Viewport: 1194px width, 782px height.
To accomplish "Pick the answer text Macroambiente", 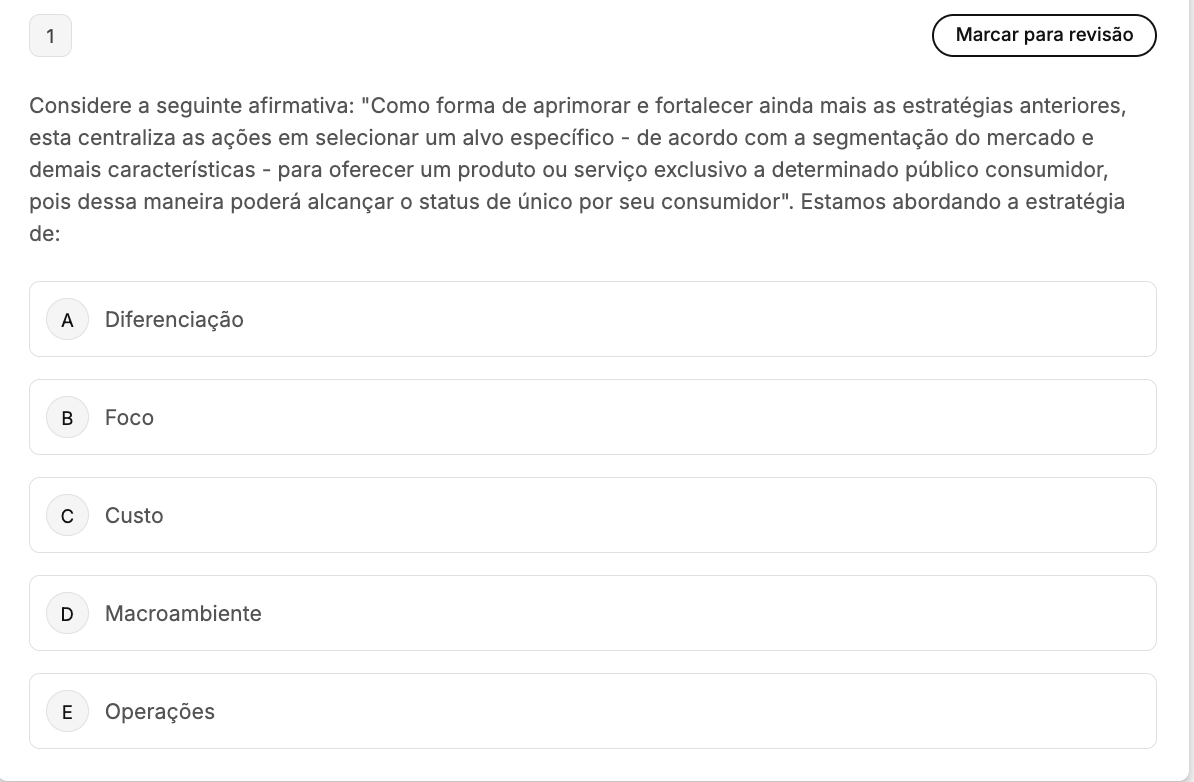I will [184, 614].
